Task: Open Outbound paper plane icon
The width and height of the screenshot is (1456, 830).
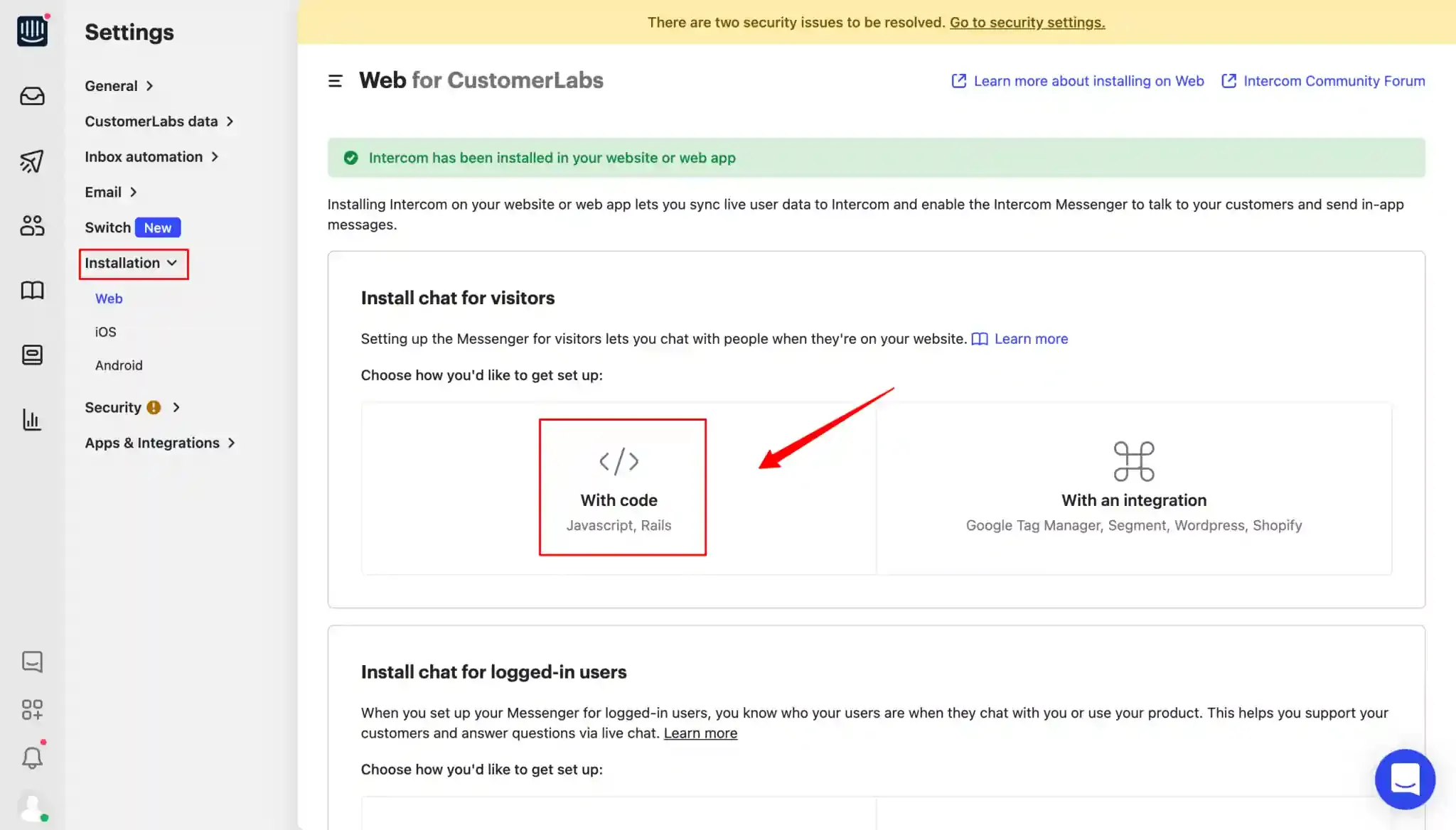Action: [x=32, y=161]
